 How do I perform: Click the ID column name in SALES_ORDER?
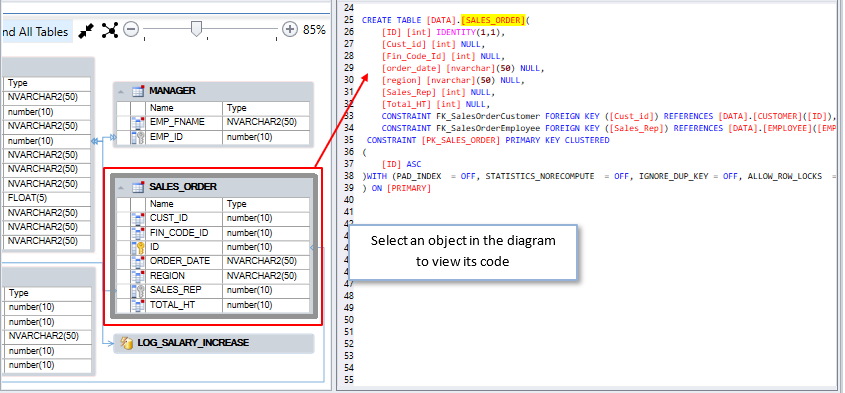155,247
